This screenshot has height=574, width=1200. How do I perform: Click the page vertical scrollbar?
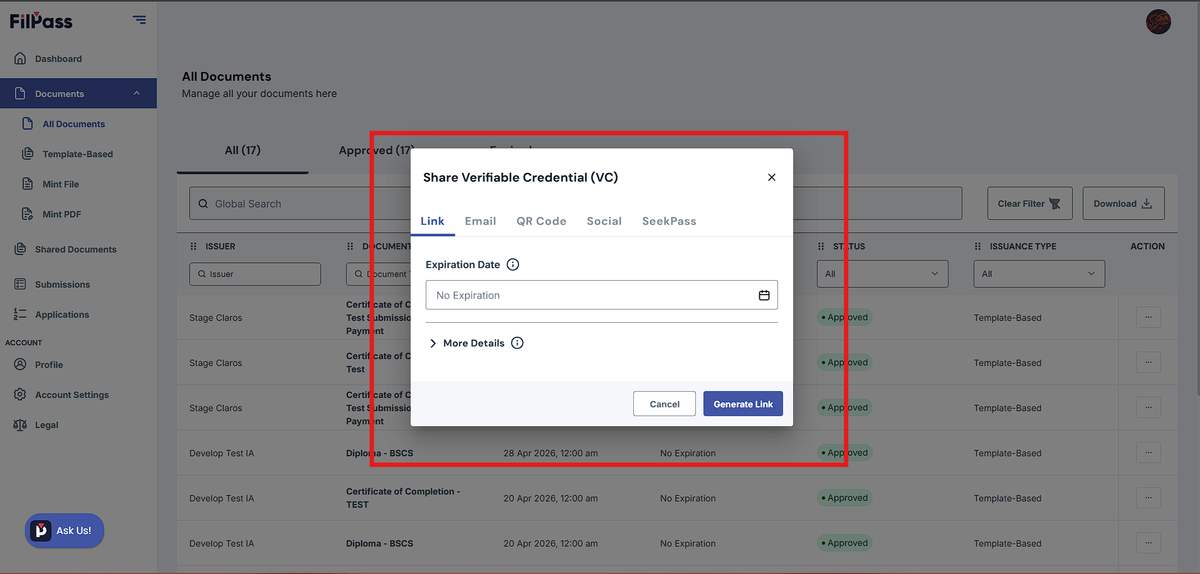1196,200
